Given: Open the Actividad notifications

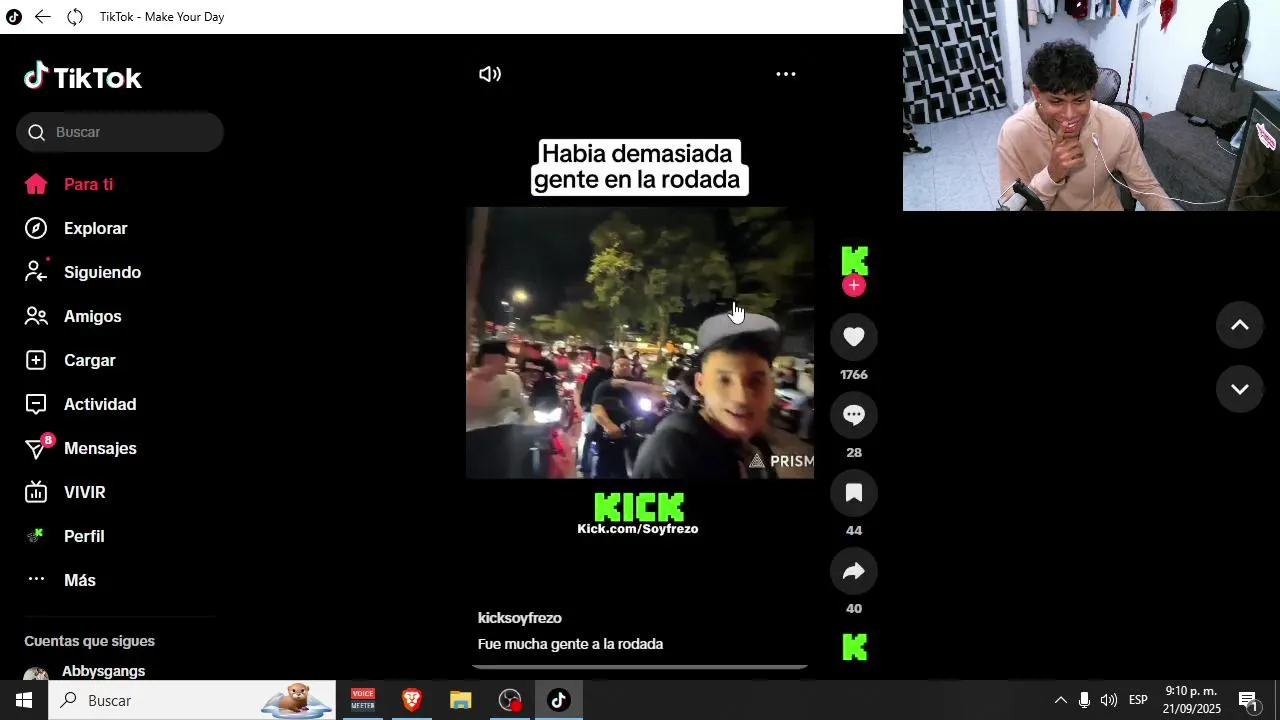Looking at the screenshot, I should pyautogui.click(x=100, y=404).
